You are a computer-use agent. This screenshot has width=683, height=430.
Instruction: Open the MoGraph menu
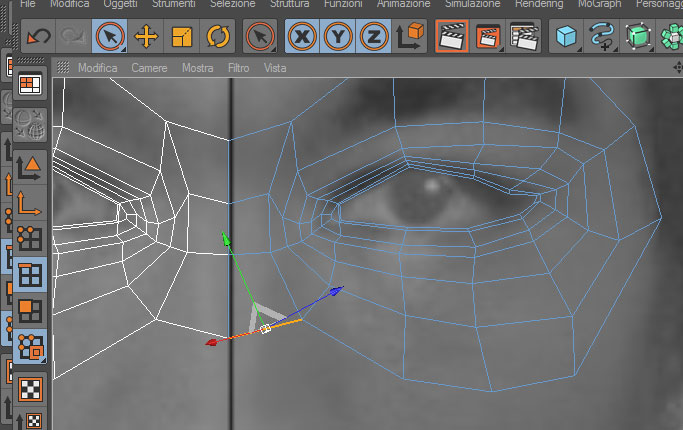click(599, 4)
